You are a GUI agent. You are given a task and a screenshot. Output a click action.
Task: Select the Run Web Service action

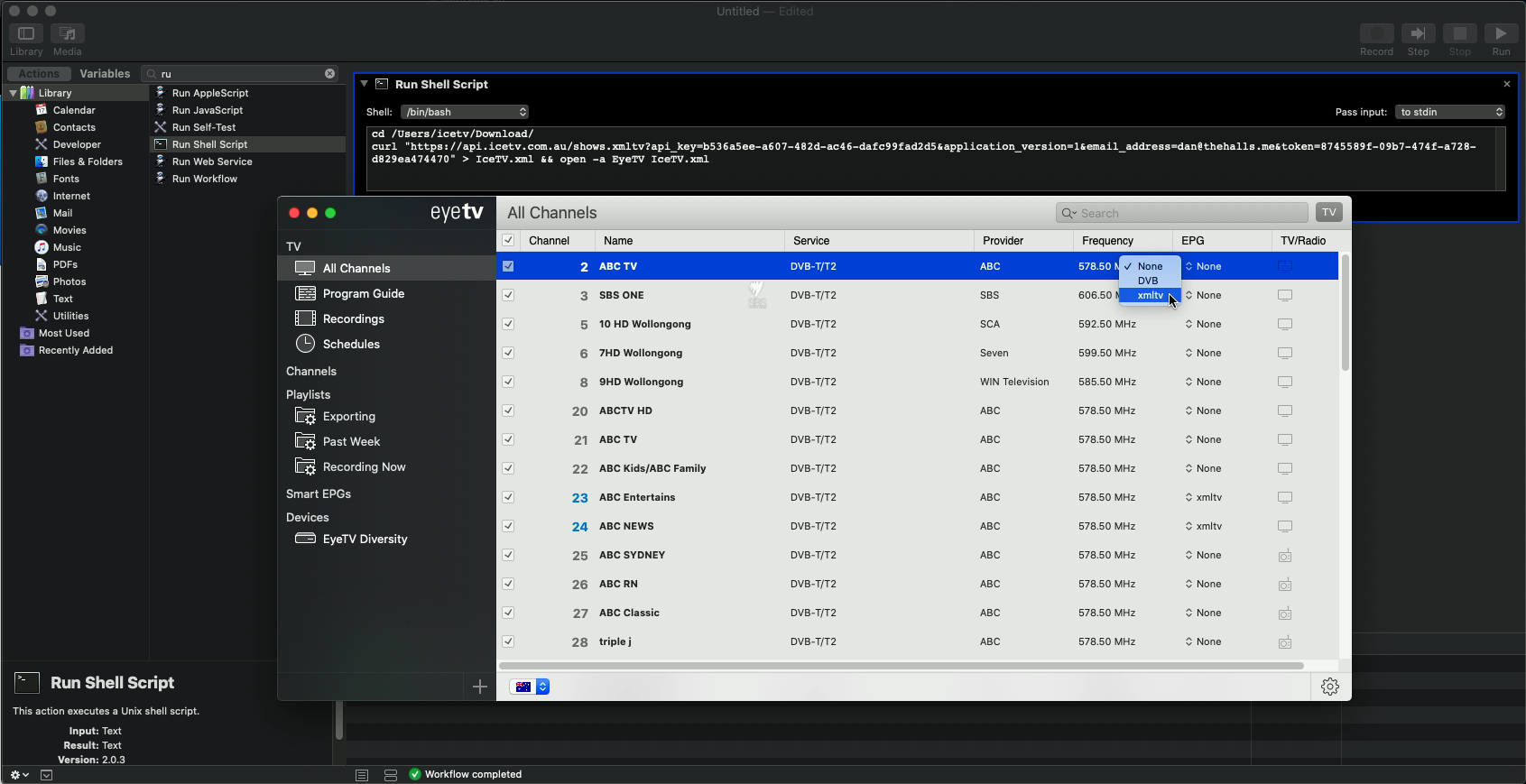[x=212, y=161]
